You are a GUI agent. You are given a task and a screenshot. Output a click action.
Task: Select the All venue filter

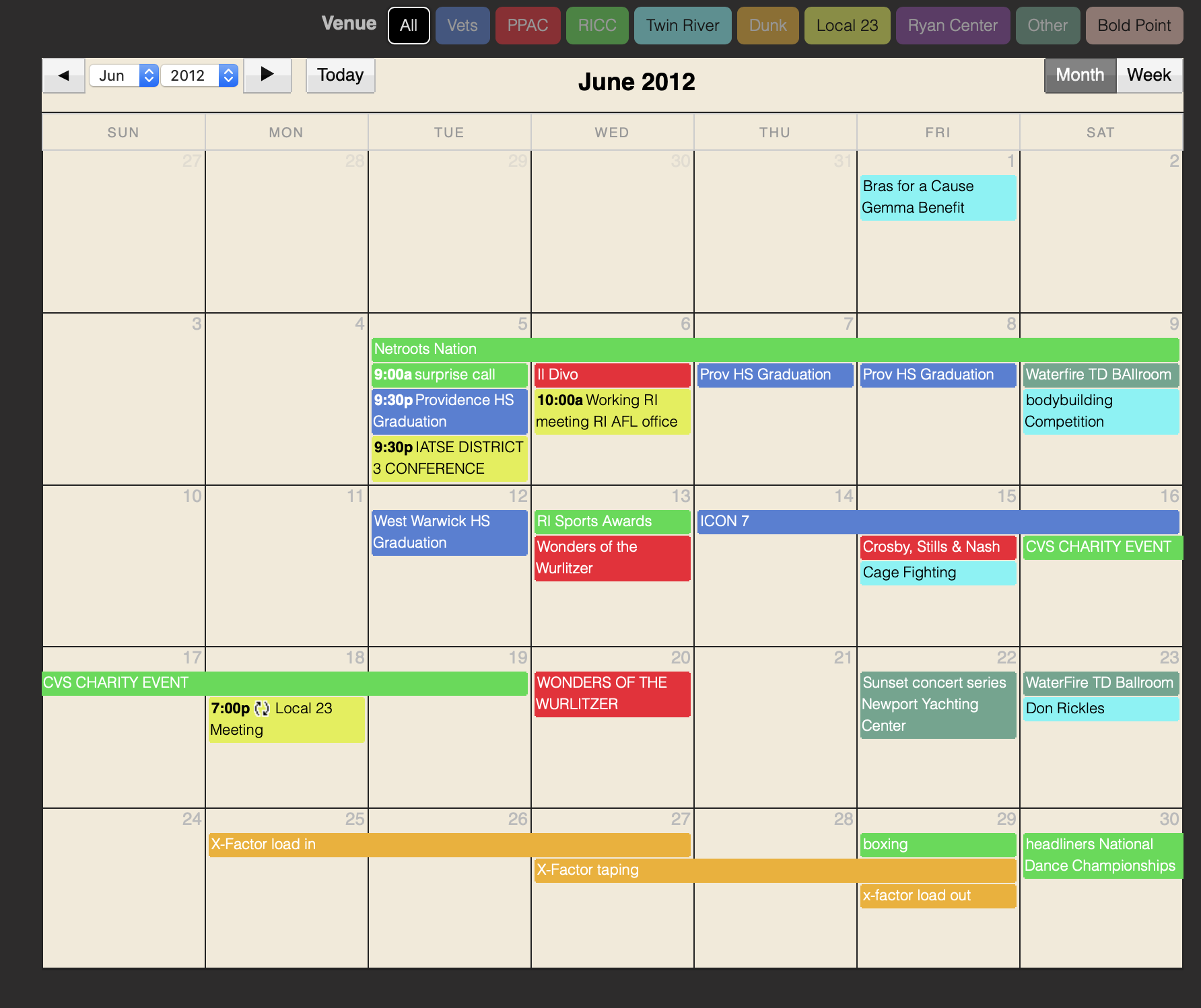tap(409, 26)
